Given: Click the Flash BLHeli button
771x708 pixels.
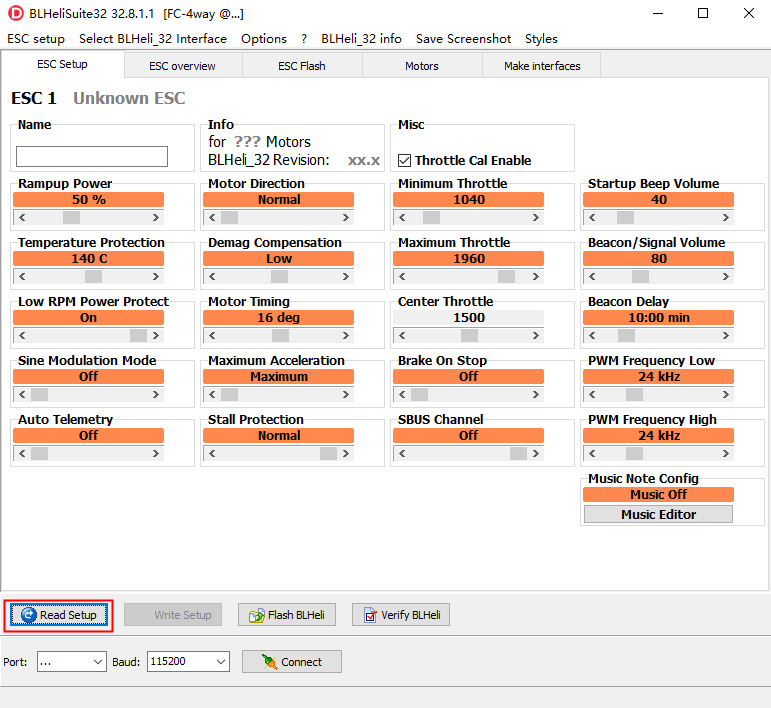Looking at the screenshot, I should (x=287, y=615).
